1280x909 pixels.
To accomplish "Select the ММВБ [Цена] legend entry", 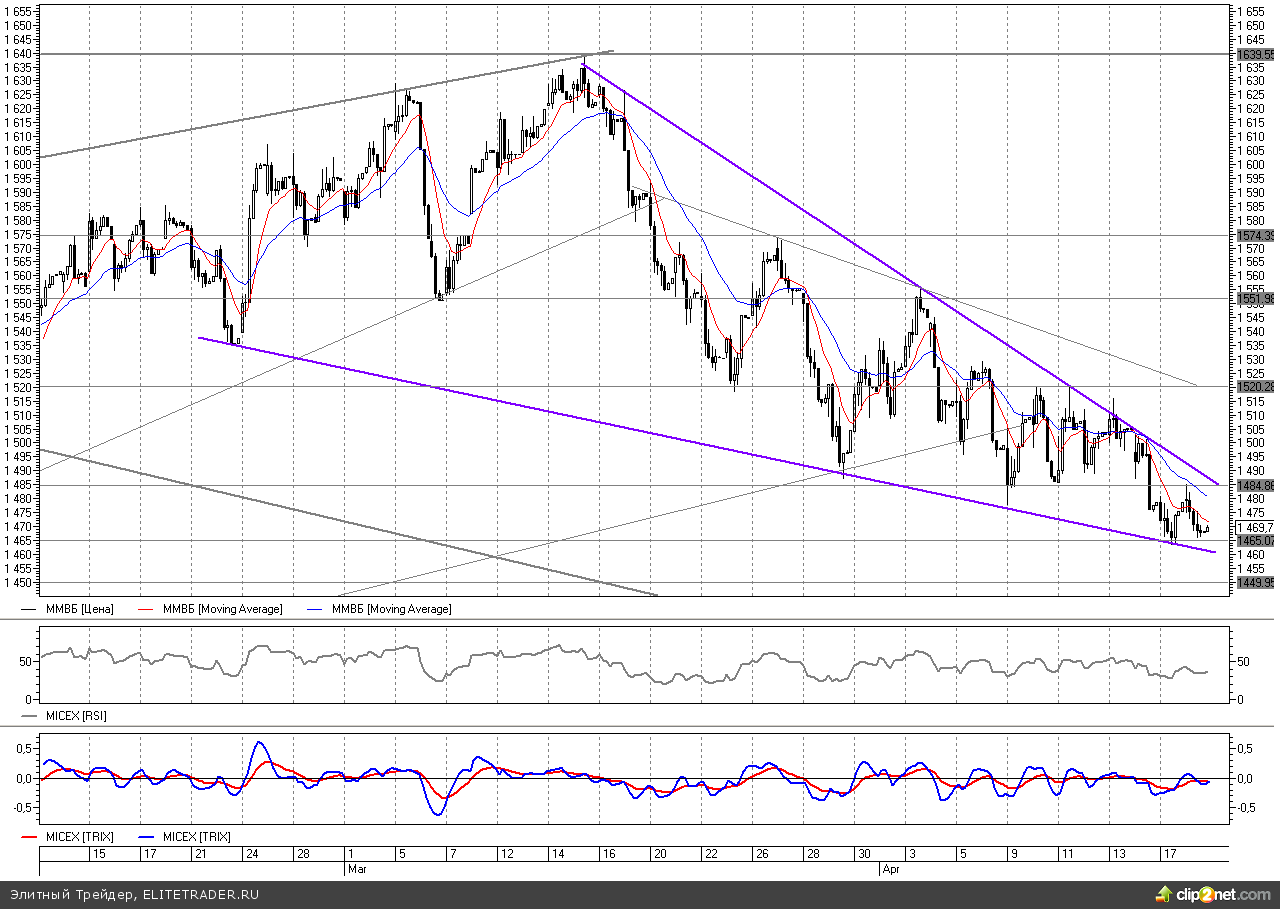I will pos(79,609).
